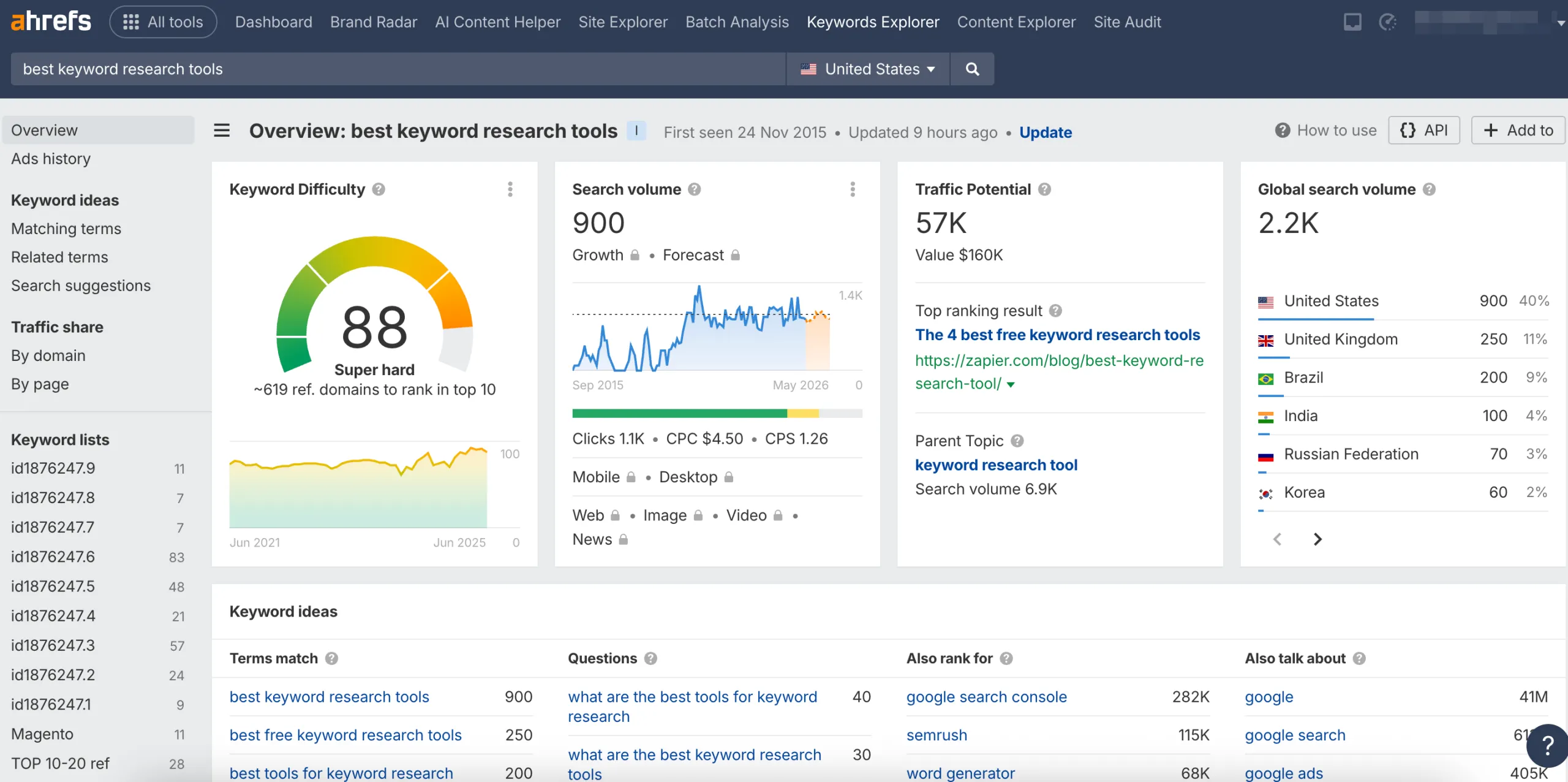Click the Update link
The image size is (1568, 782).
[1045, 132]
